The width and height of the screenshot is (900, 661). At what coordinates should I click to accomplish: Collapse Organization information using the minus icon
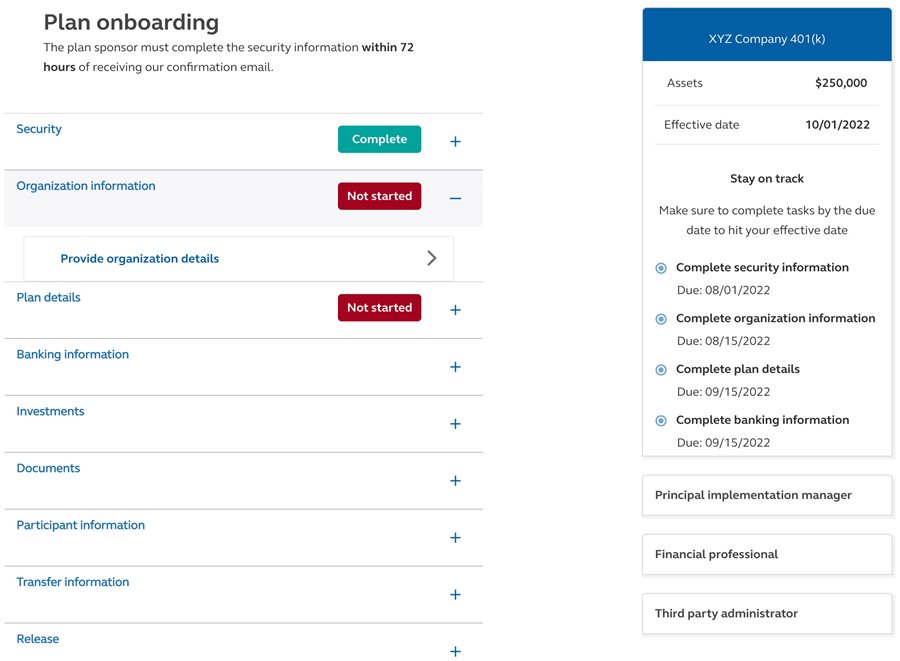[x=455, y=196]
